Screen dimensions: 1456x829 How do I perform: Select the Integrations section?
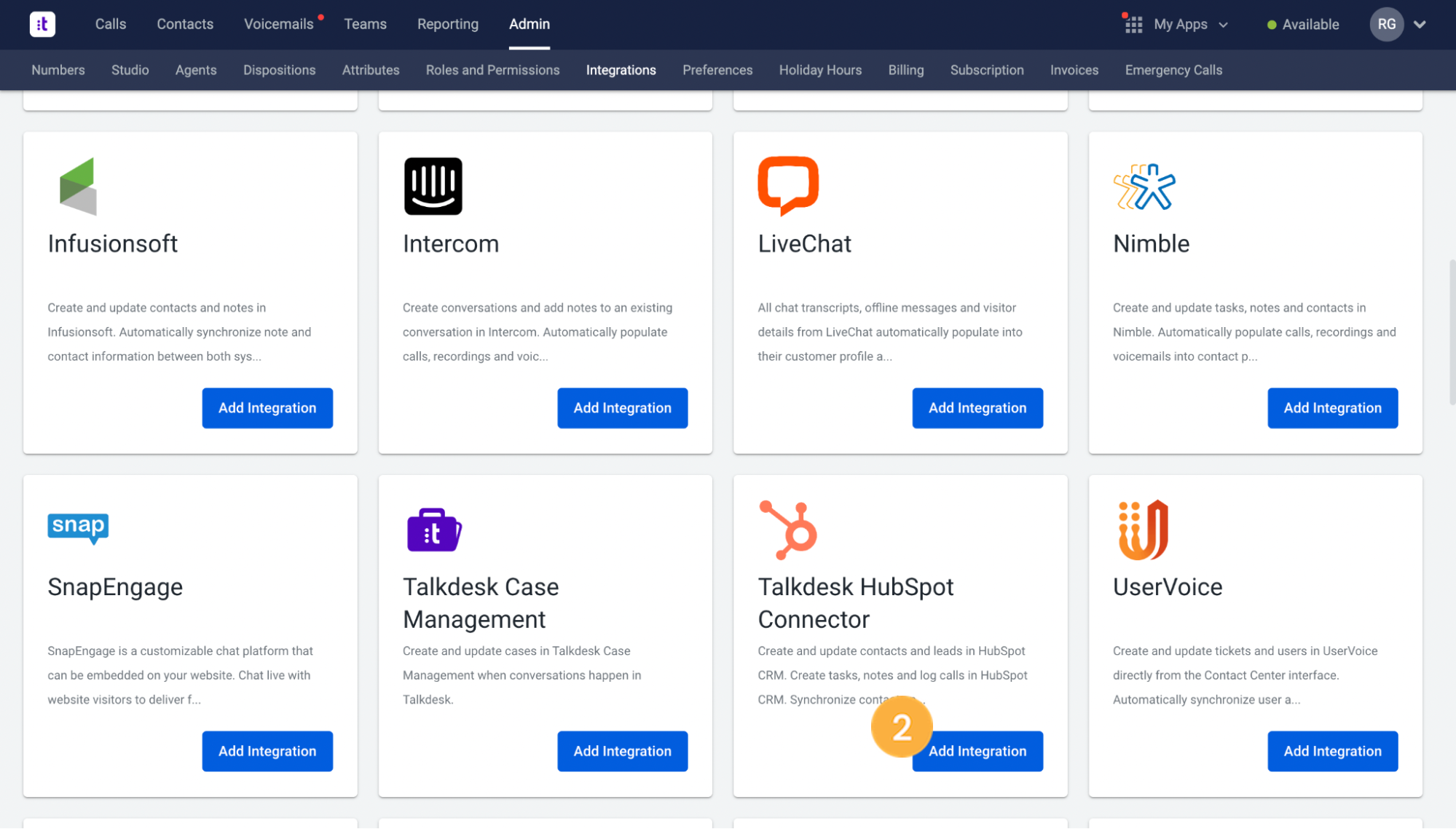[621, 70]
